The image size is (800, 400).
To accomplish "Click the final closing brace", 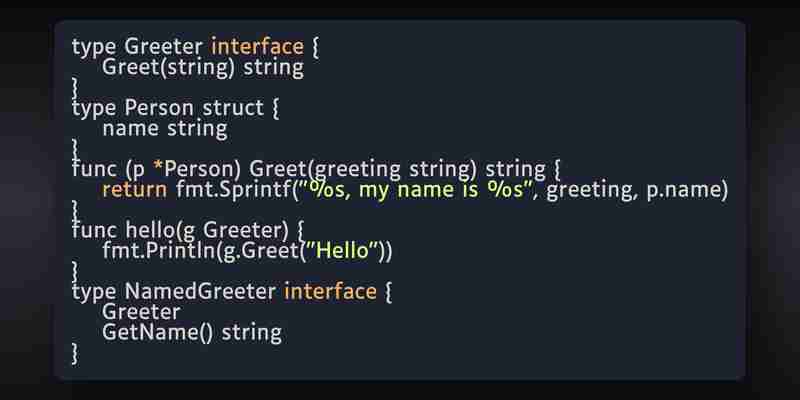I will pos(76,354).
